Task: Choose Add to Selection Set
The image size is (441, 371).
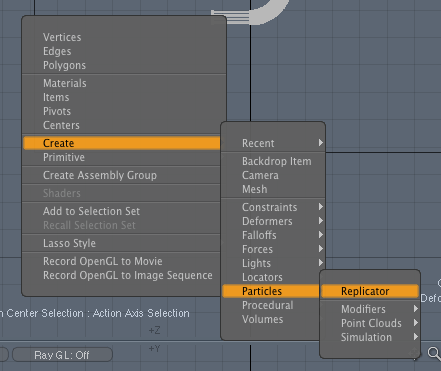Action: tap(122, 211)
